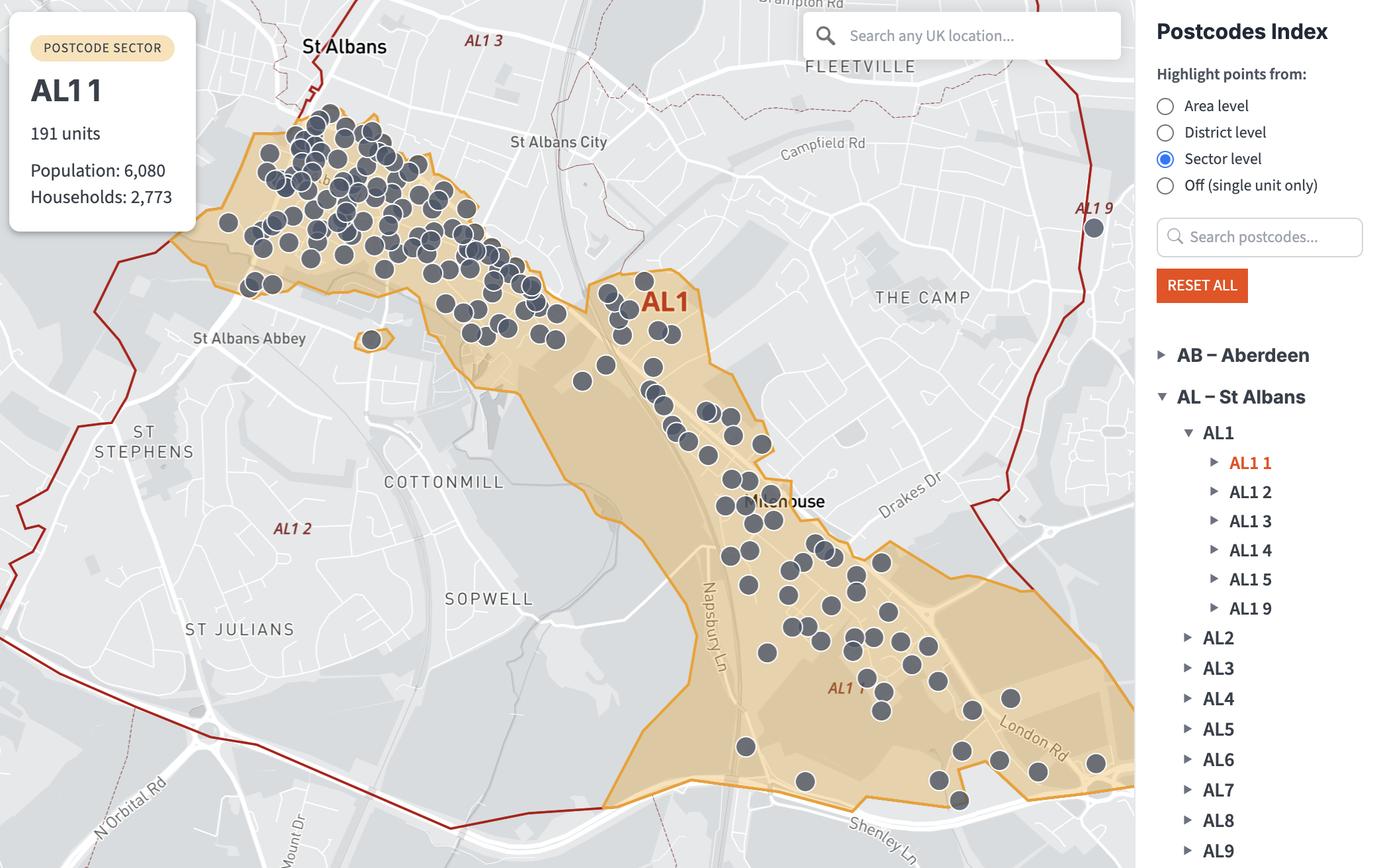The width and height of the screenshot is (1379, 868).
Task: Select the highlighted AL1 1 sector link
Action: click(x=1250, y=463)
